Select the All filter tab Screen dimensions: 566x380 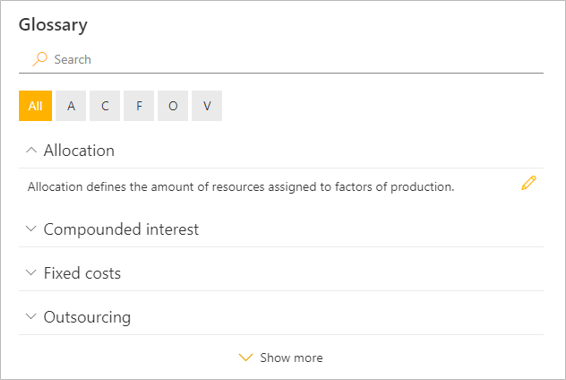coord(35,106)
